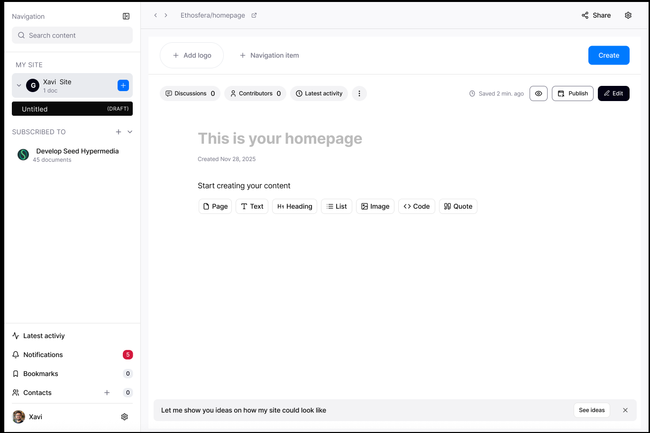Image resolution: width=650 pixels, height=433 pixels.
Task: Click the blue Create button
Action: 608,55
